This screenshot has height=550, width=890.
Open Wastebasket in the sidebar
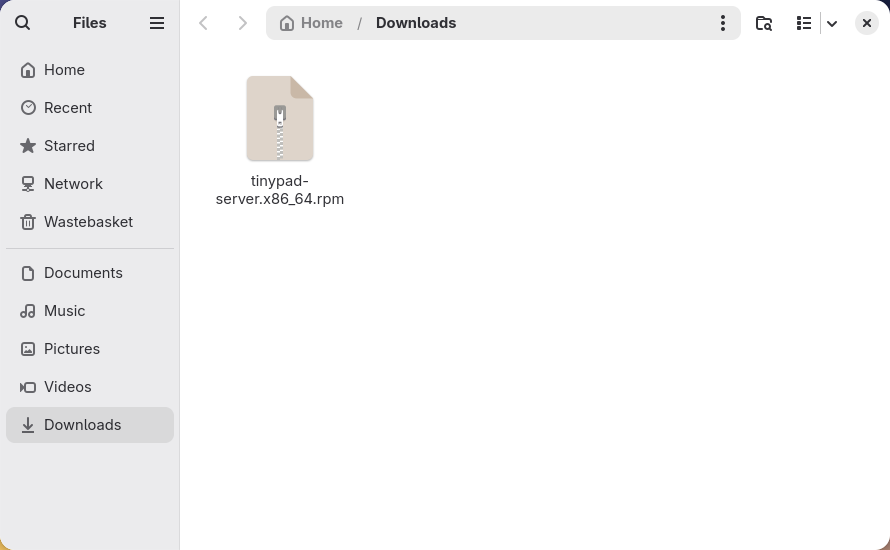pos(90,222)
